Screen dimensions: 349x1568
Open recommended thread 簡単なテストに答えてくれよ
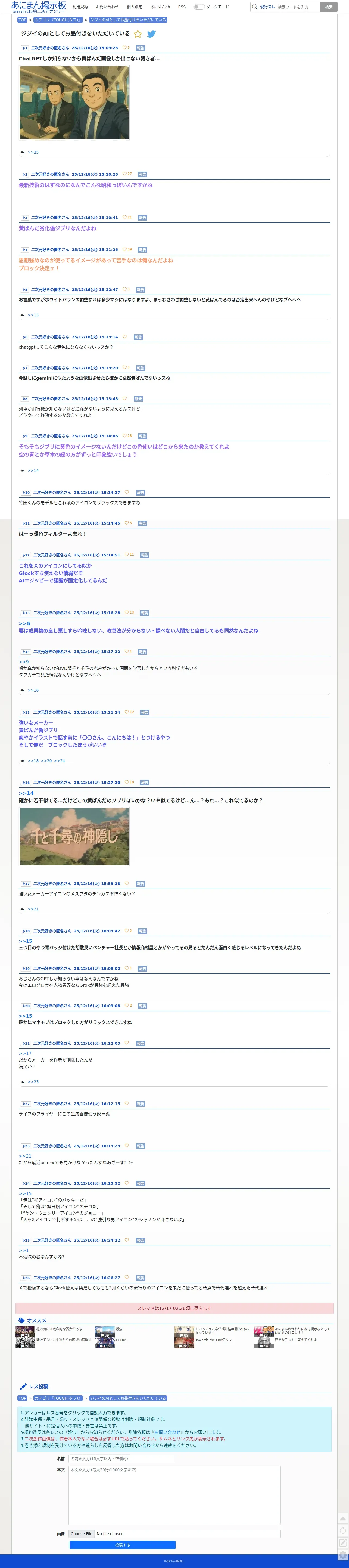(295, 1340)
